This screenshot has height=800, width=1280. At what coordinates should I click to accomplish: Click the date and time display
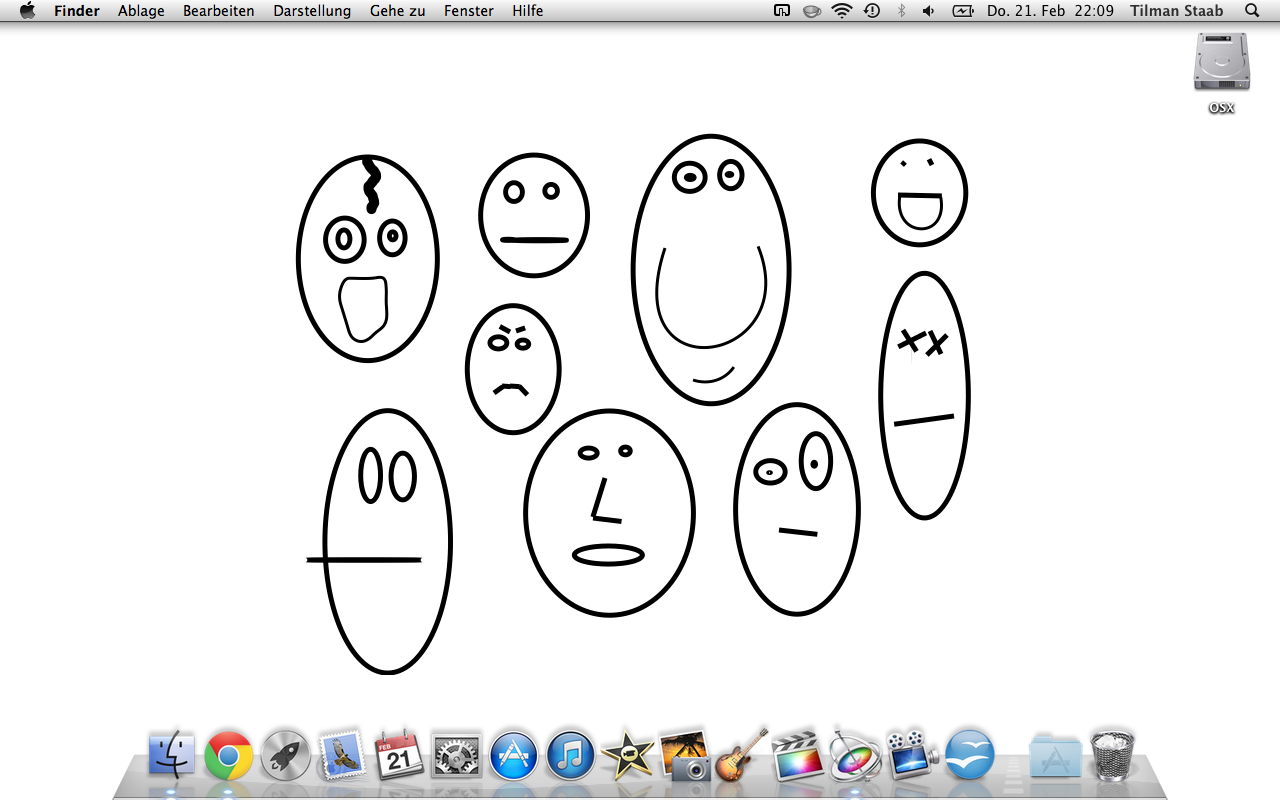click(1050, 11)
